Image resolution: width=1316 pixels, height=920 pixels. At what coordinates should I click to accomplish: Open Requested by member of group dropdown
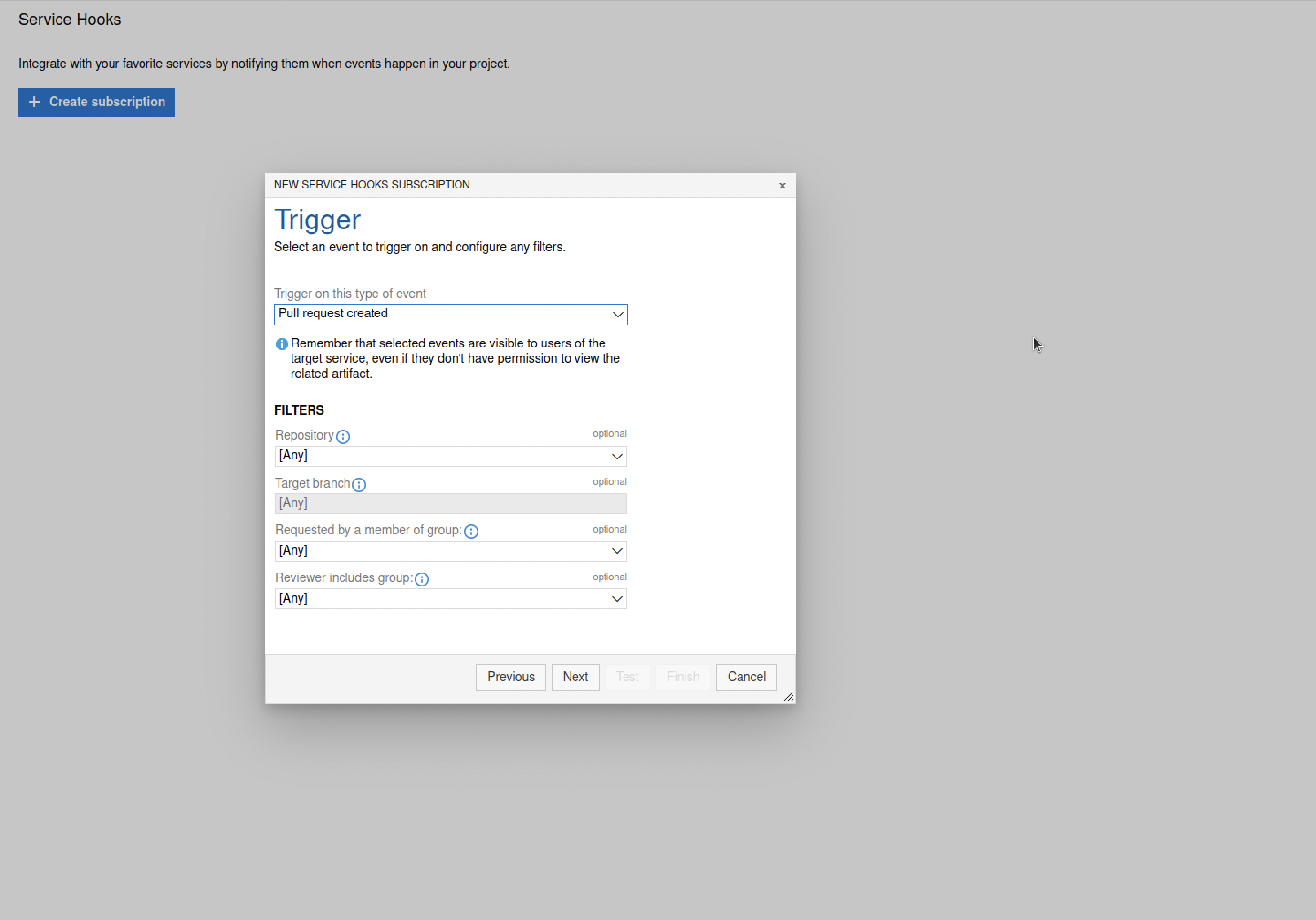[451, 551]
